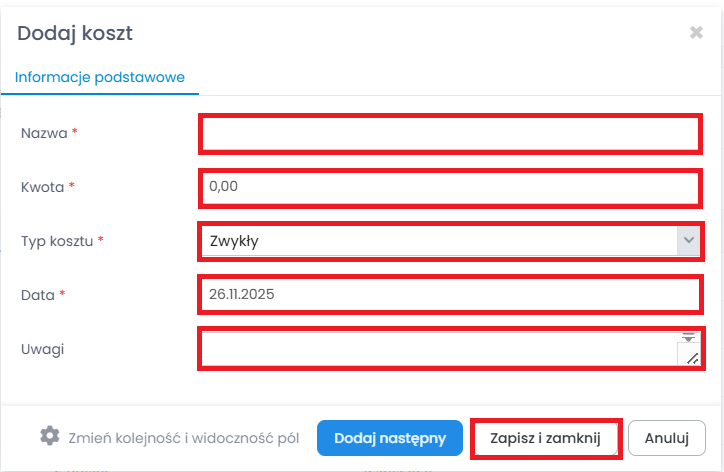The height and width of the screenshot is (472, 724).
Task: Cancel with the Anuluj button
Action: pyautogui.click(x=667, y=438)
